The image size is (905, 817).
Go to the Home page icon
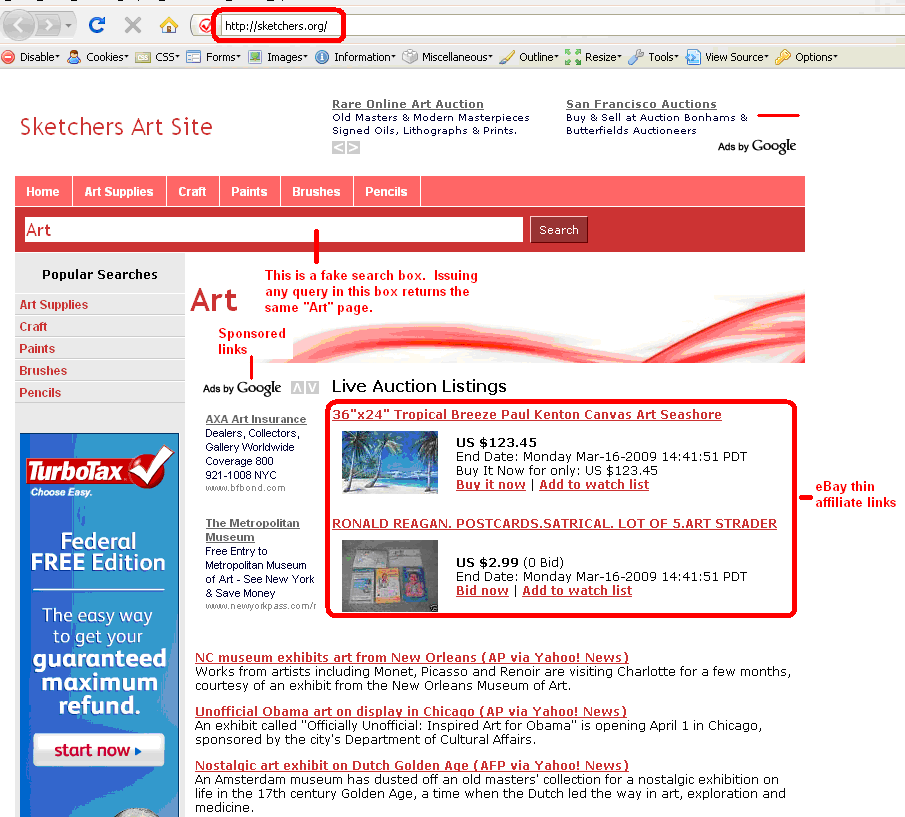pos(169,25)
